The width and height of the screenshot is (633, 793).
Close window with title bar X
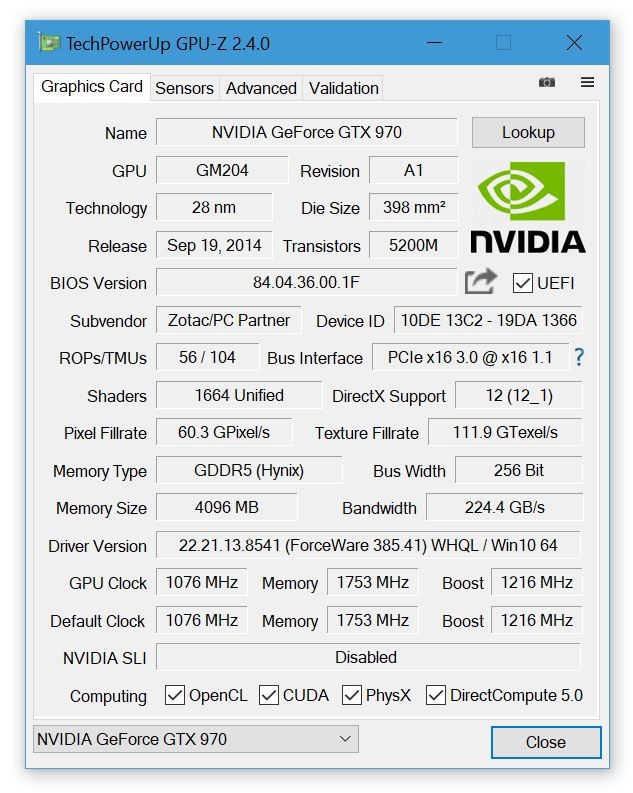click(574, 43)
